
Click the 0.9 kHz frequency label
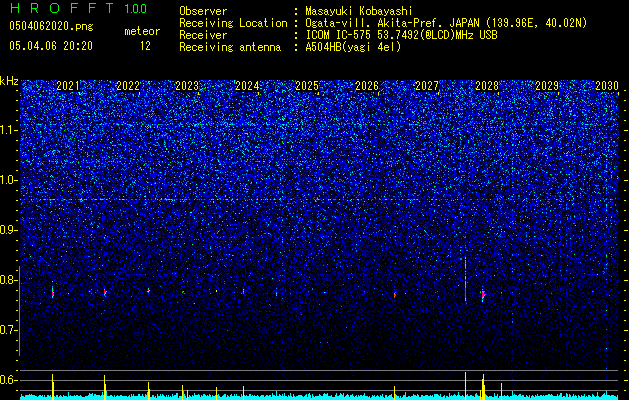[x=9, y=230]
